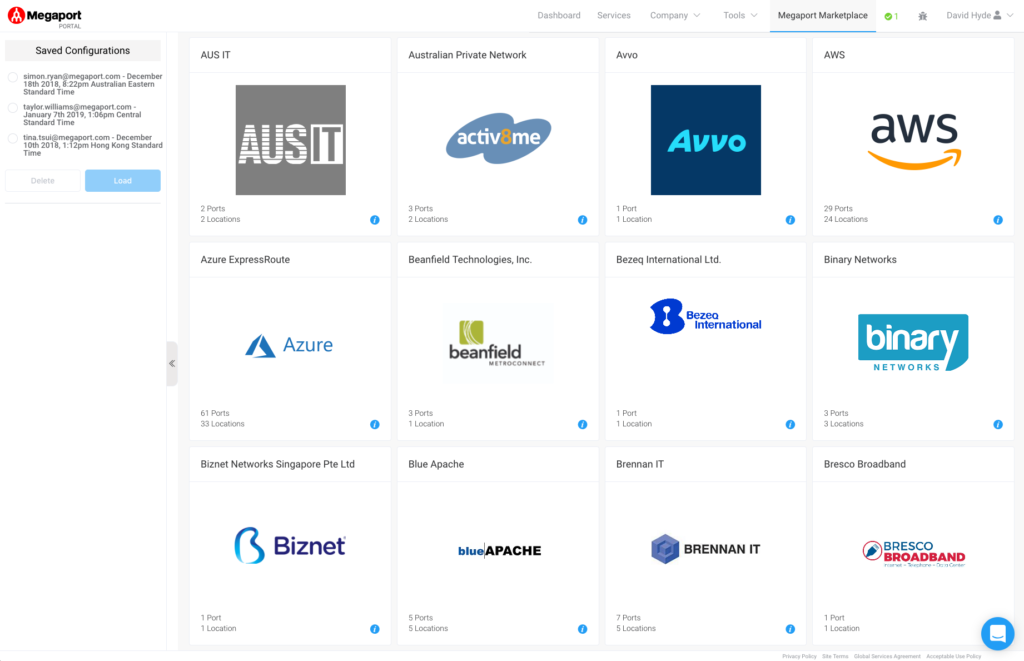
Task: Click the AUS IT card title
Action: pyautogui.click(x=216, y=56)
